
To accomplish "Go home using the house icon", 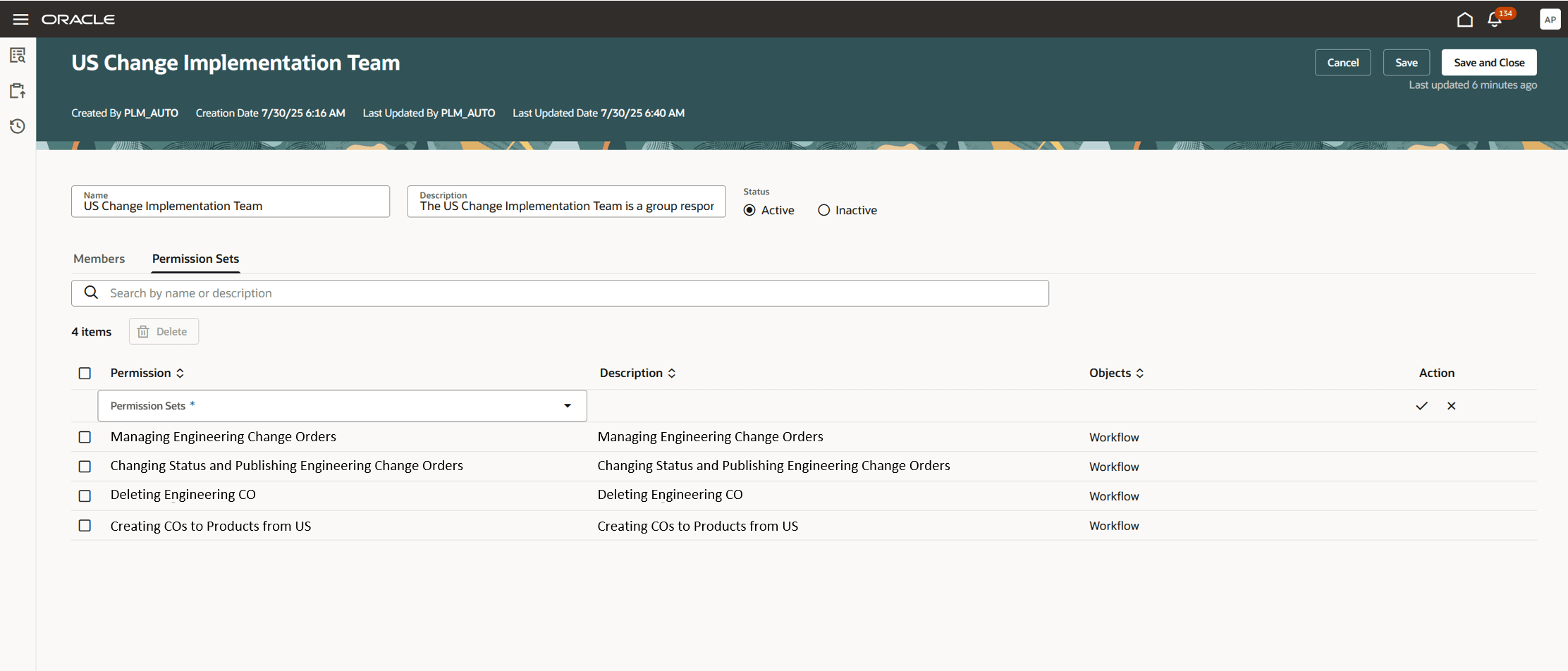I will pyautogui.click(x=1464, y=19).
